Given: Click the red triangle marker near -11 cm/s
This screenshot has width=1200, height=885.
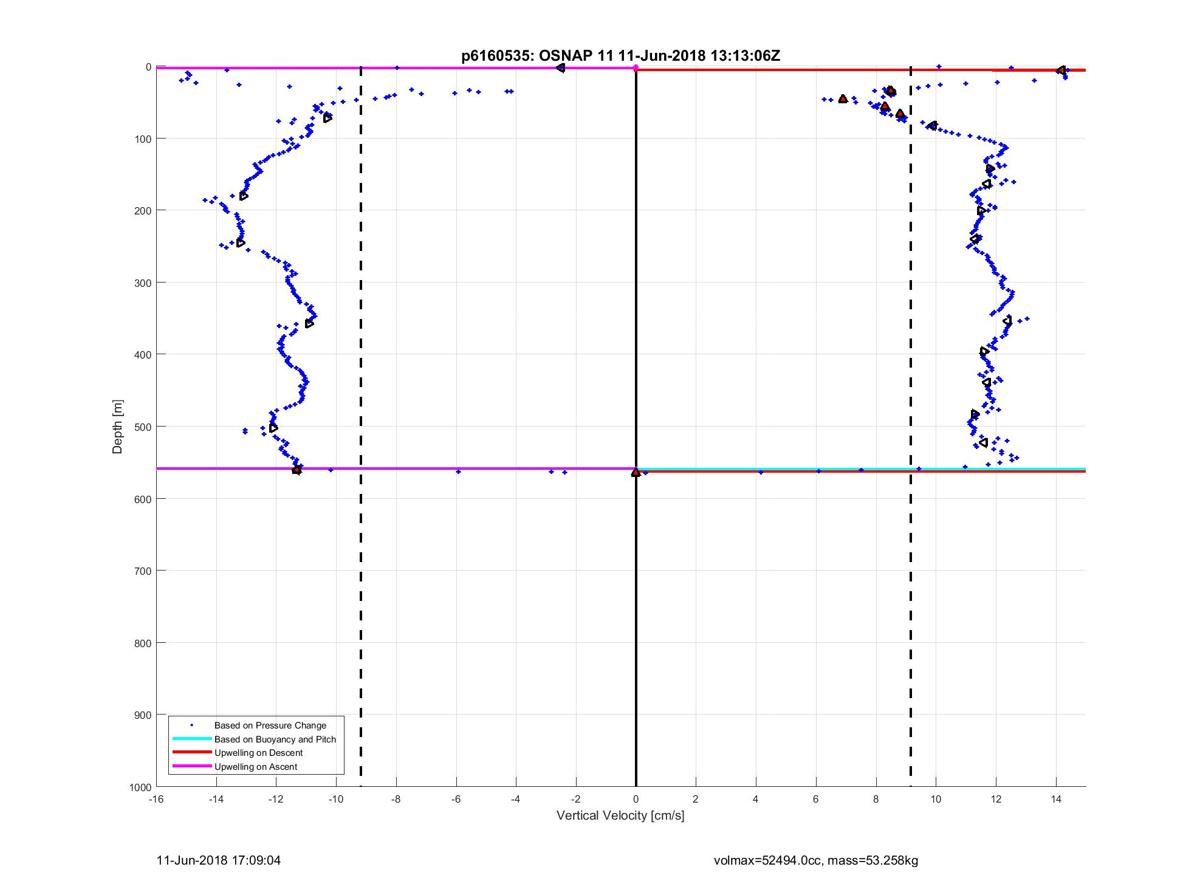Looking at the screenshot, I should pyautogui.click(x=297, y=469).
